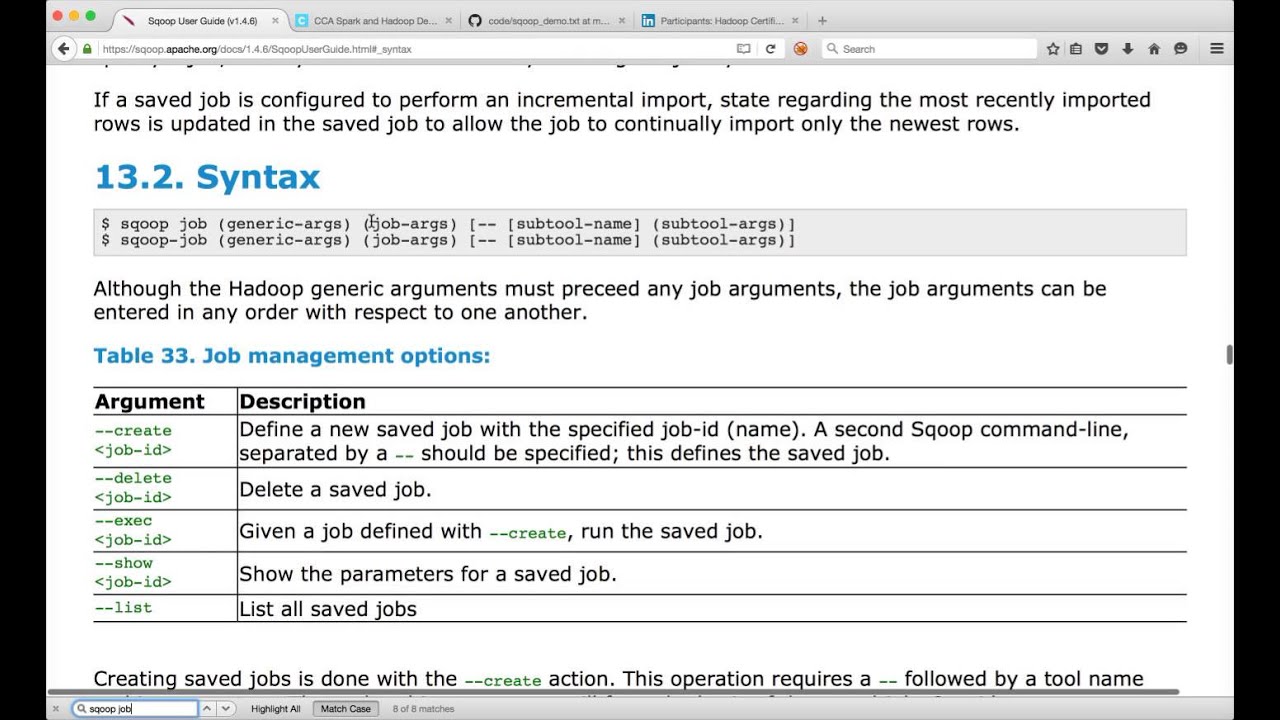Reload the current page
The image size is (1280, 720).
pyautogui.click(x=770, y=48)
